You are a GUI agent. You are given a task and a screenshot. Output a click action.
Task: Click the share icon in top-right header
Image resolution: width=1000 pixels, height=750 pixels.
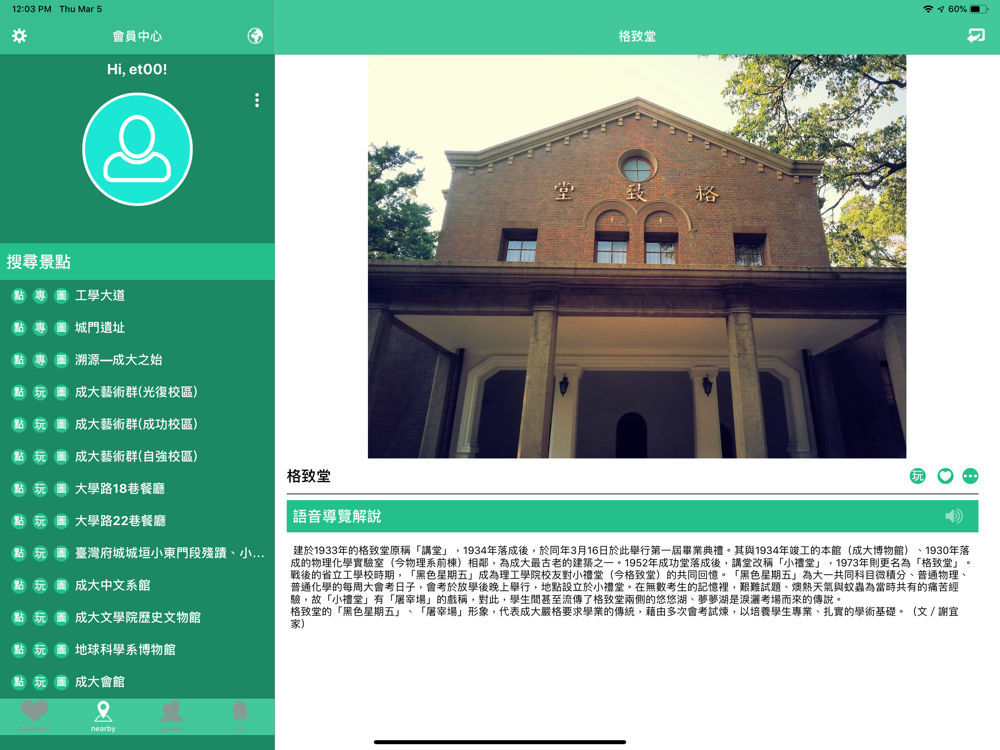(975, 36)
